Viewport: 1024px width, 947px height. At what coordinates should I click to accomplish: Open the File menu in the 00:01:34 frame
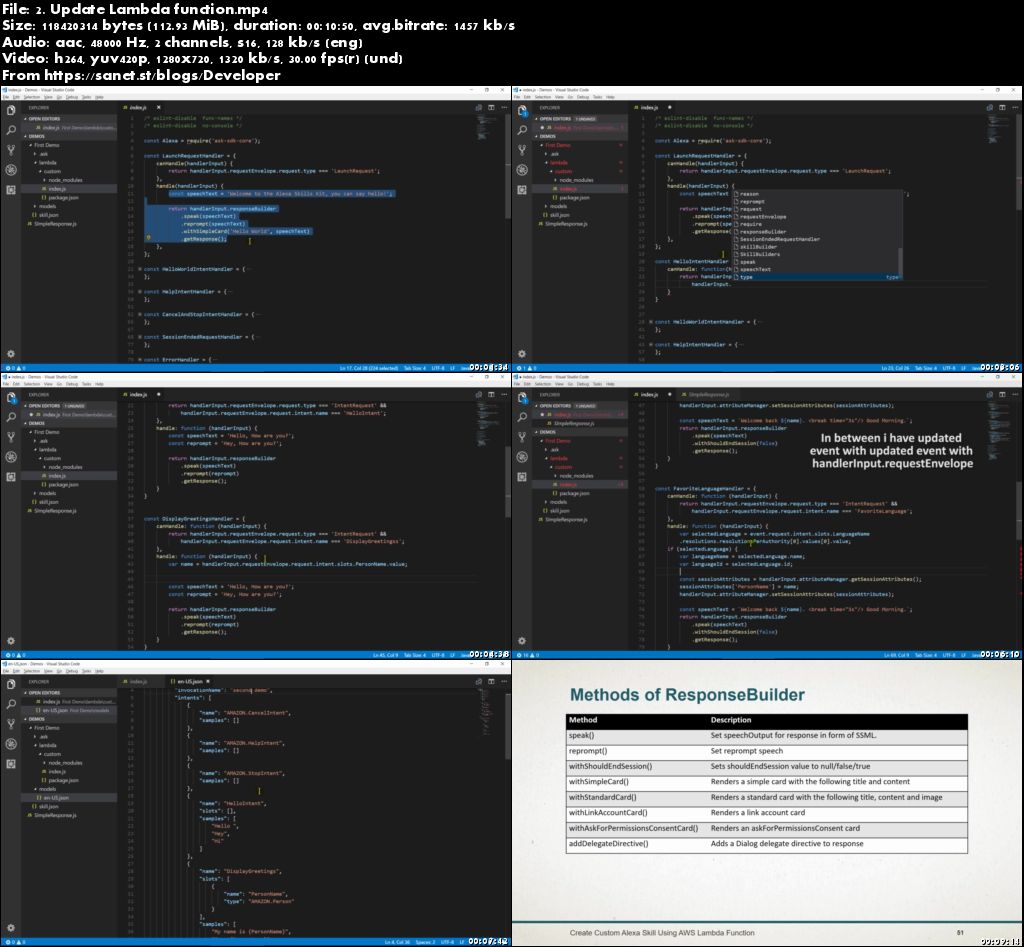click(6, 97)
